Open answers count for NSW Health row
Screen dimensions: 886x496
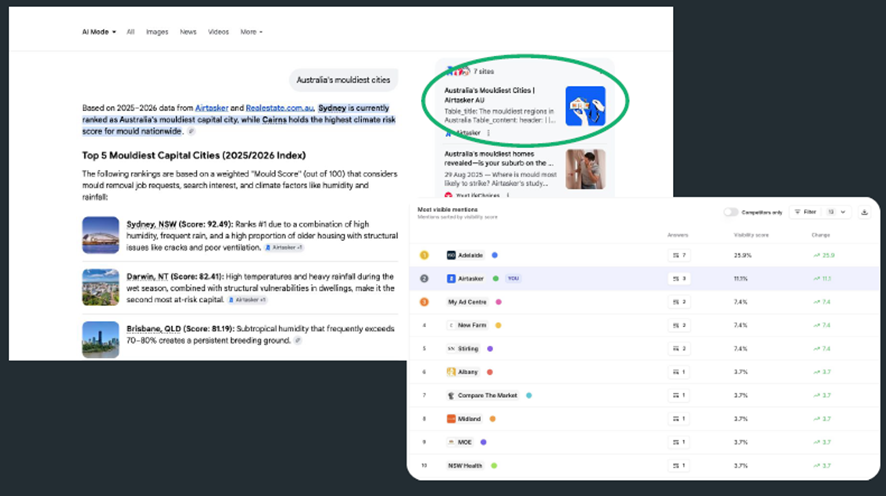click(679, 466)
